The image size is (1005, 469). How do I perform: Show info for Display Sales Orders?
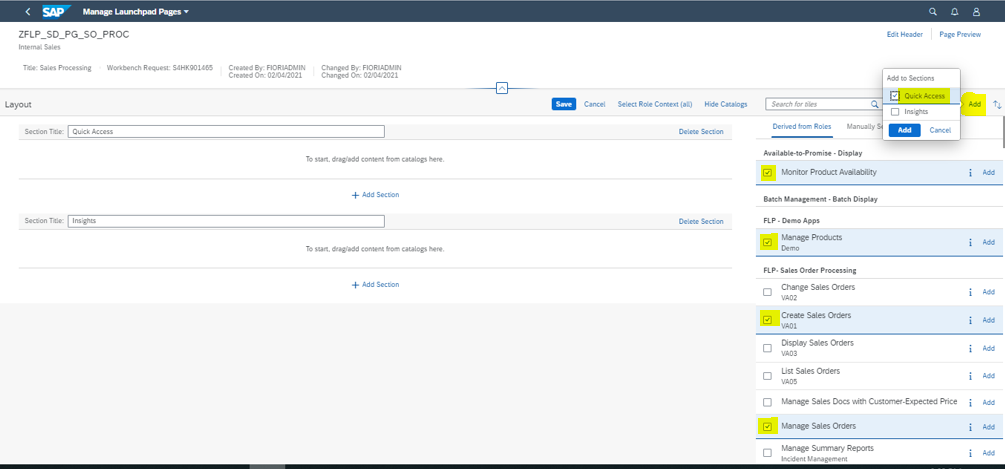[970, 348]
